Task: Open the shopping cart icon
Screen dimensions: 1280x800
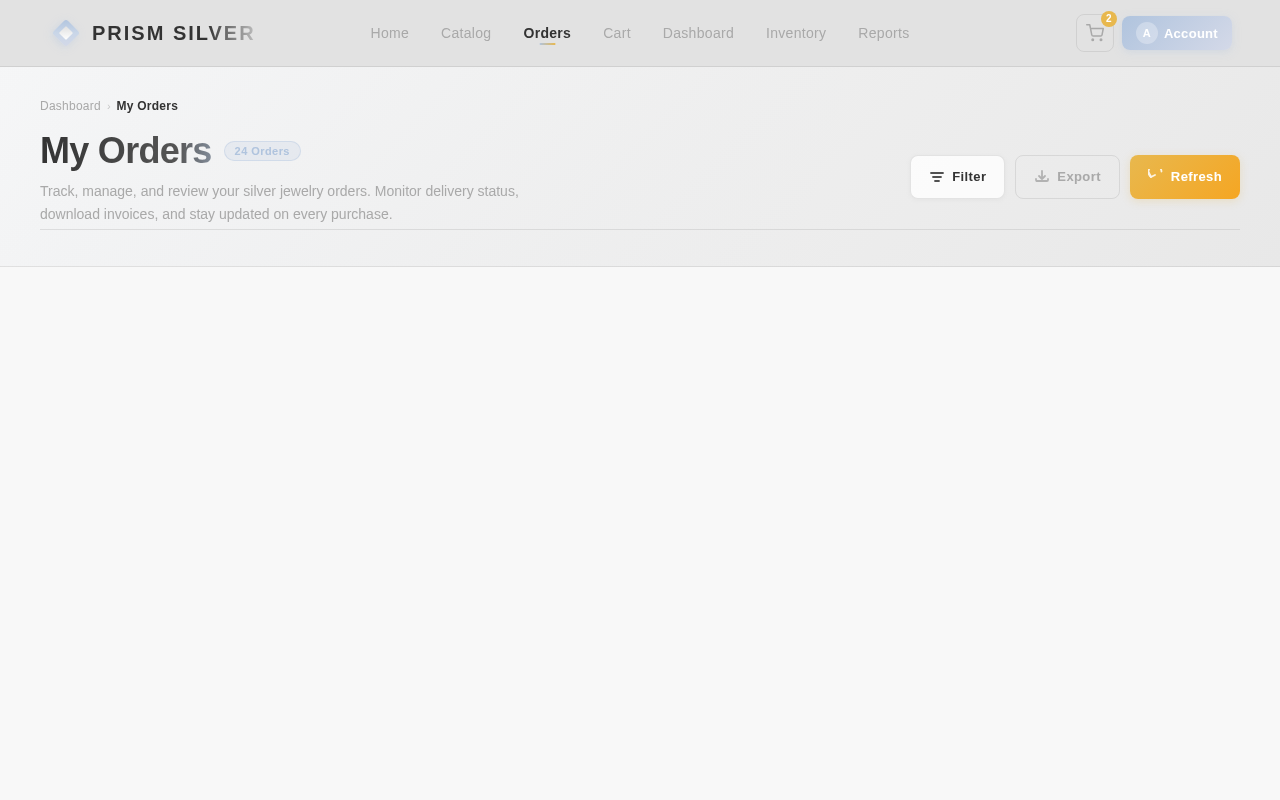Action: click(1095, 33)
